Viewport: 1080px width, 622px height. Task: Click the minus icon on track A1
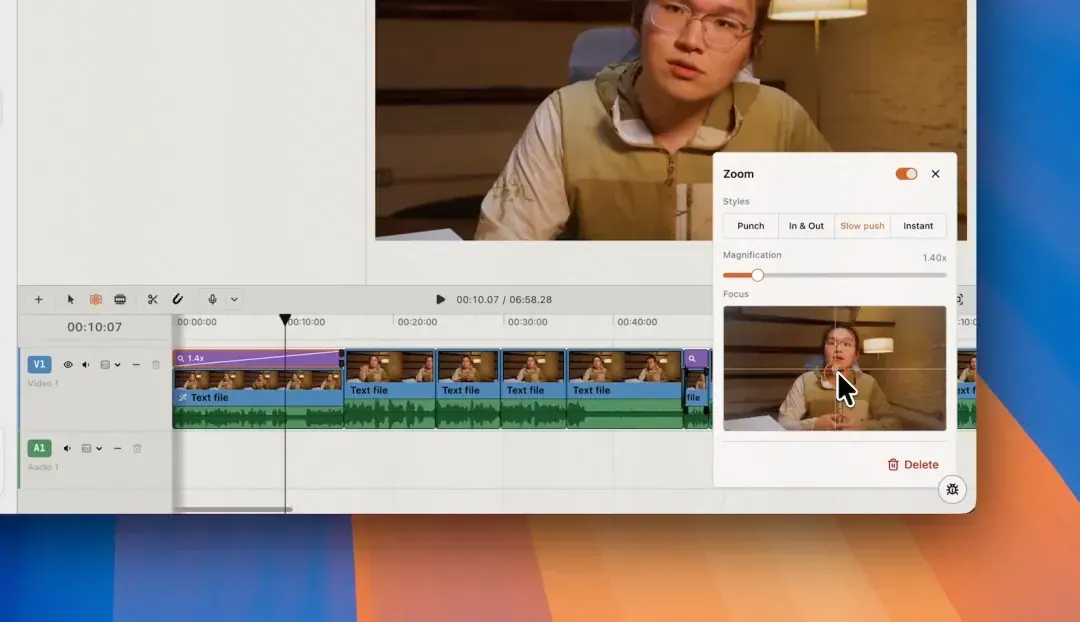(117, 449)
